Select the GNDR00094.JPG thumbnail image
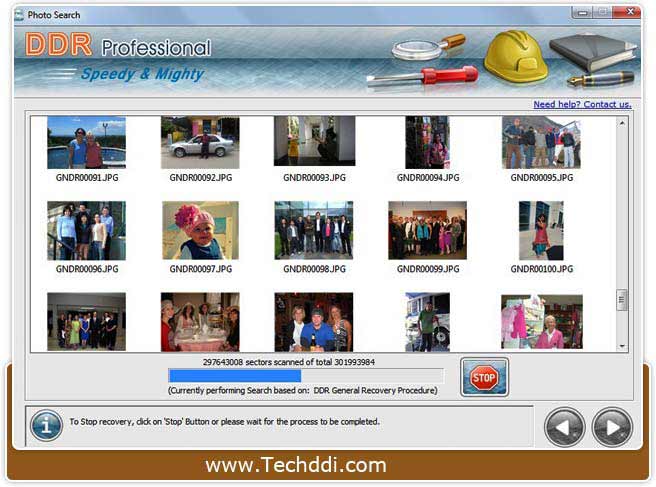This screenshot has height=487, width=656. (428, 142)
